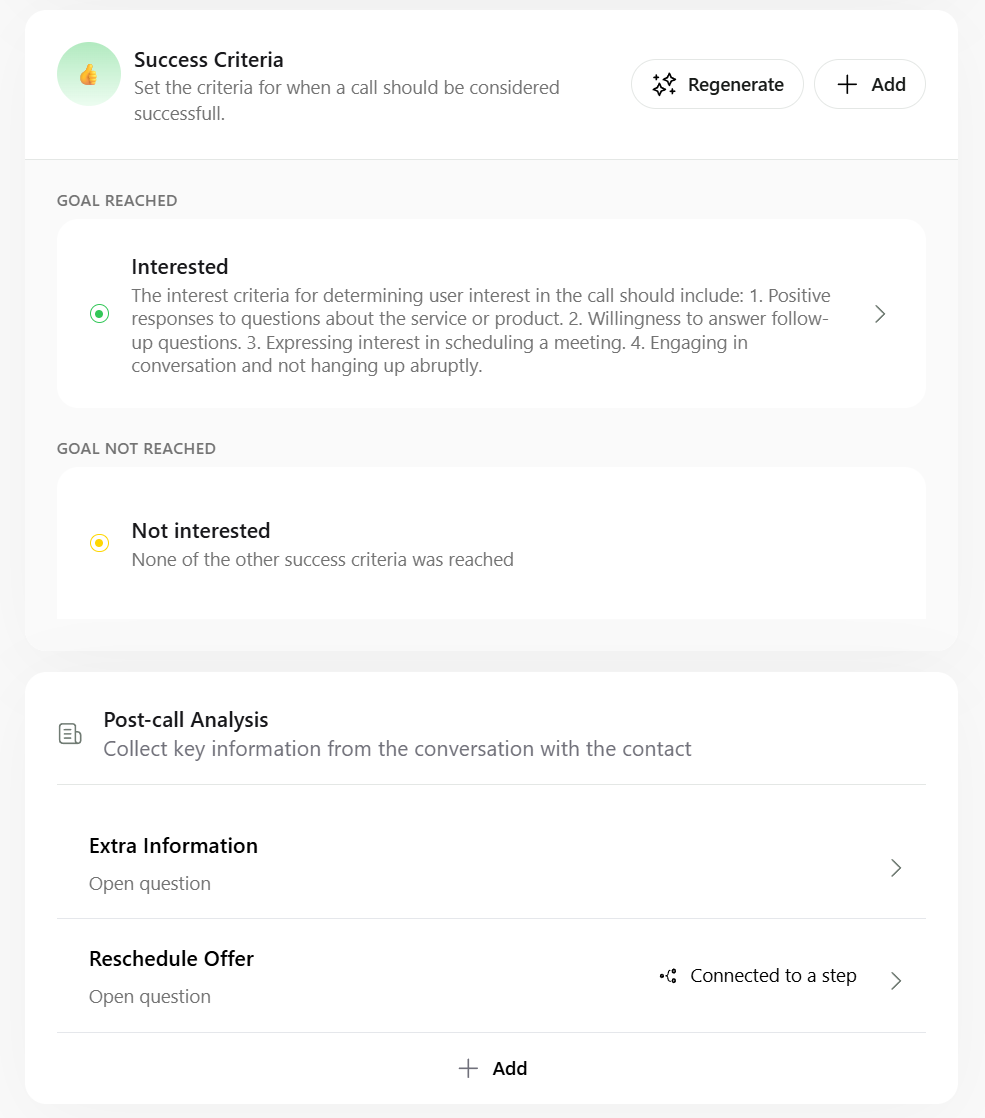The image size is (985, 1118).
Task: Click the Add button at top right
Action: (x=869, y=84)
